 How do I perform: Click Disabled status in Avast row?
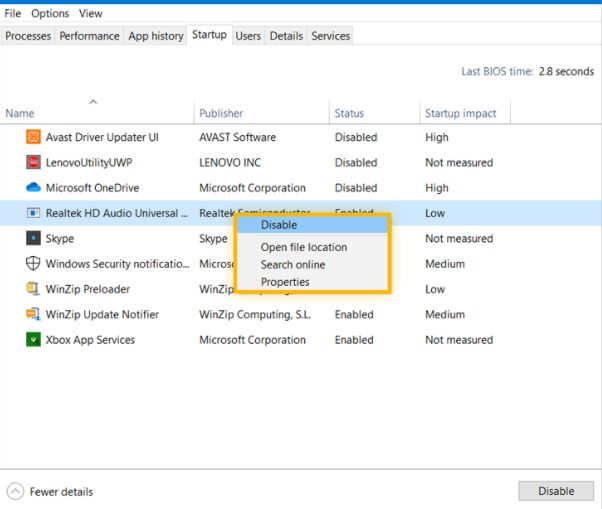(356, 137)
